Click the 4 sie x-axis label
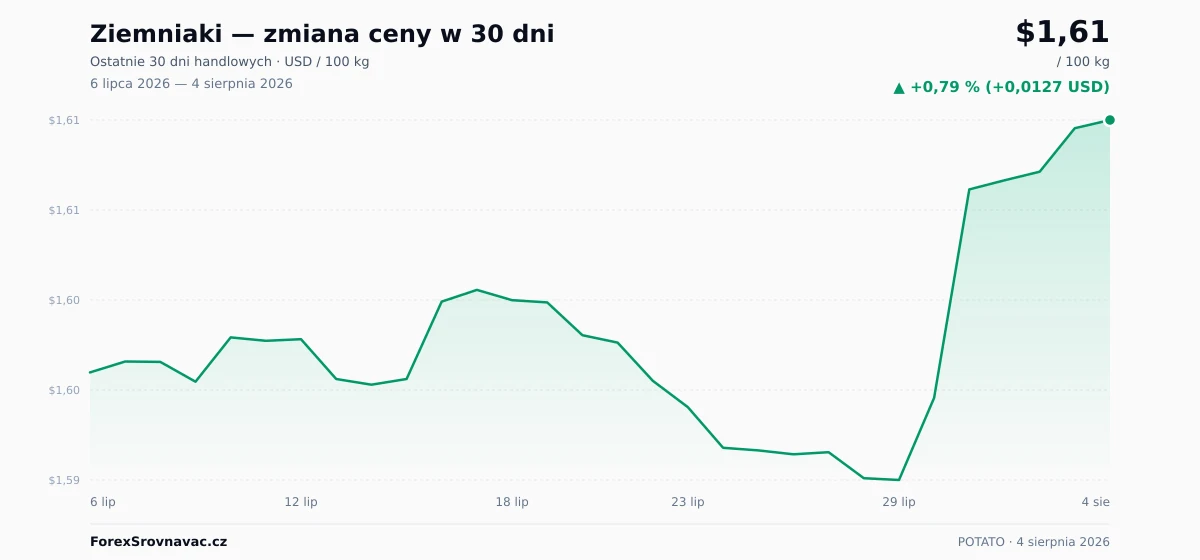This screenshot has width=1200, height=560. pos(1095,502)
